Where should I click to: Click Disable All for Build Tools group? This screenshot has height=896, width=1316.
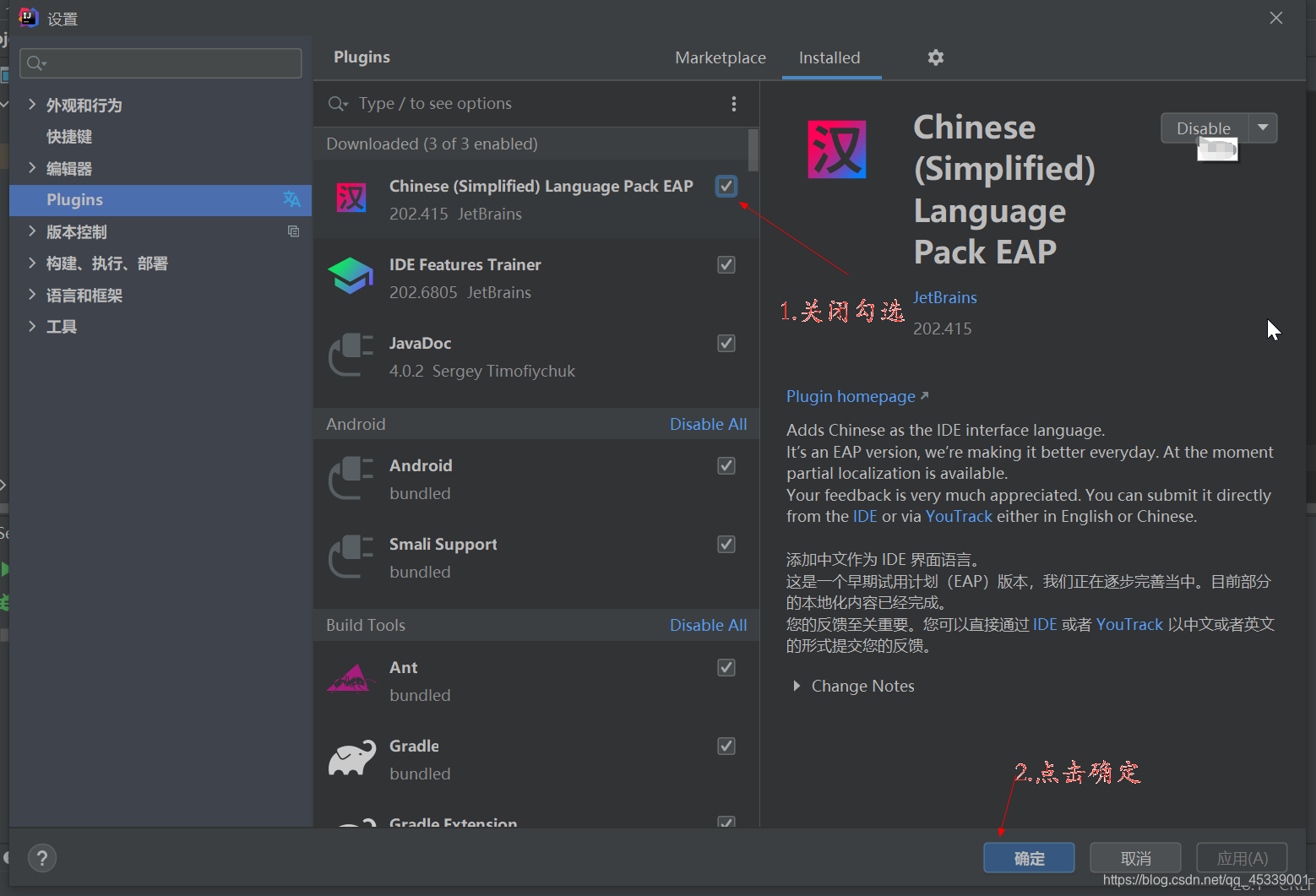(x=708, y=625)
